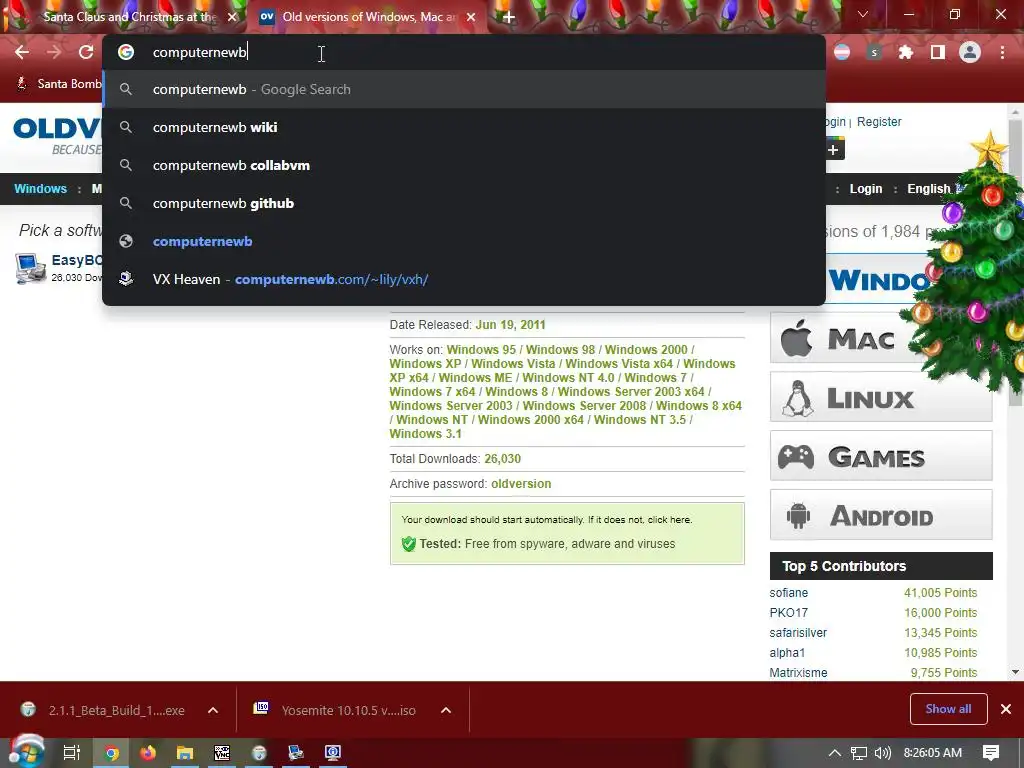Toggle the browser side panel icon

[938, 52]
